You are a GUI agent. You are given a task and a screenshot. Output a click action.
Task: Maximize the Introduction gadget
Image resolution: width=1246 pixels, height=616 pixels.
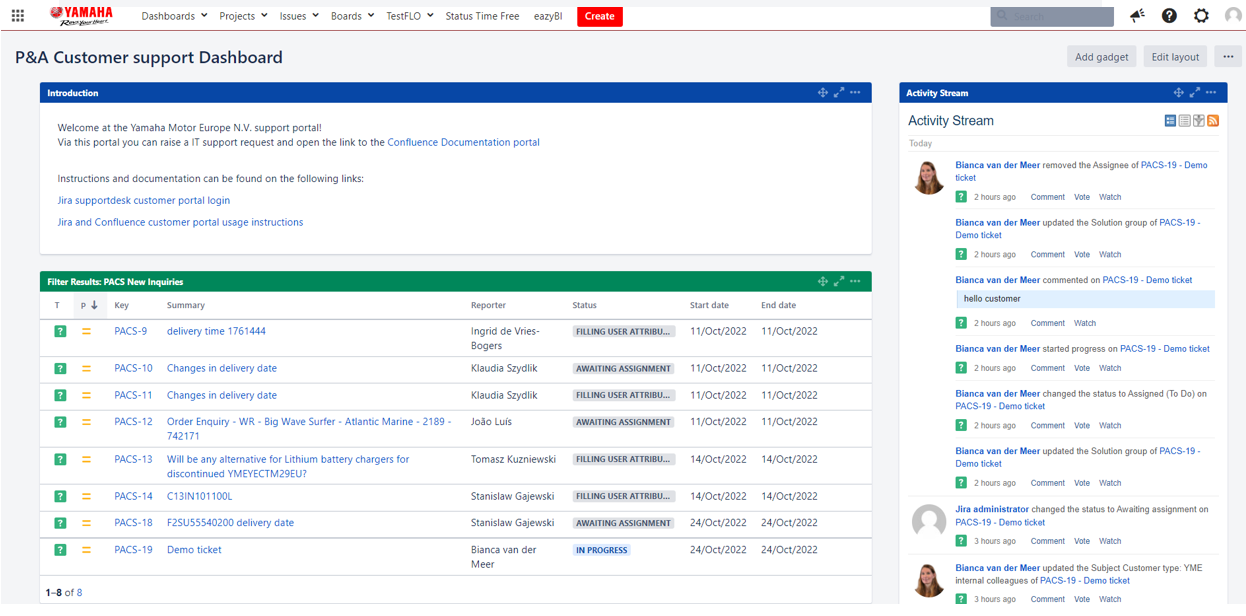[839, 92]
